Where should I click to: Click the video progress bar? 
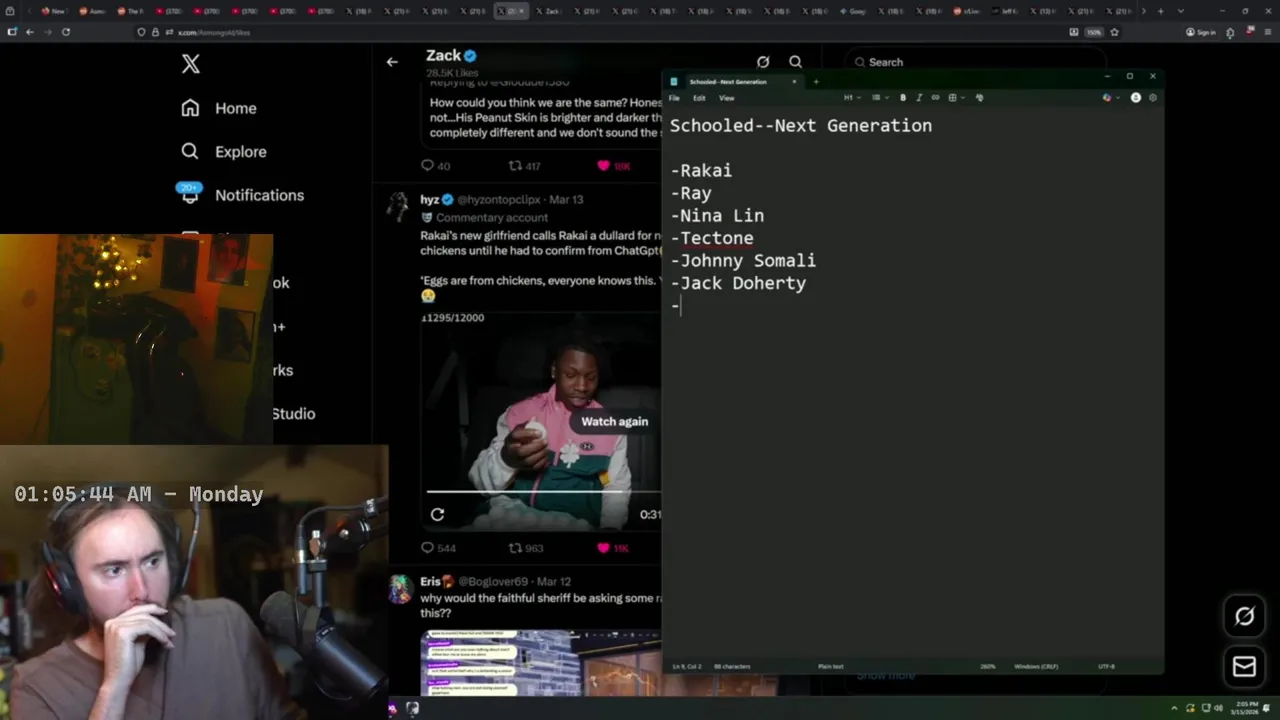click(x=543, y=491)
